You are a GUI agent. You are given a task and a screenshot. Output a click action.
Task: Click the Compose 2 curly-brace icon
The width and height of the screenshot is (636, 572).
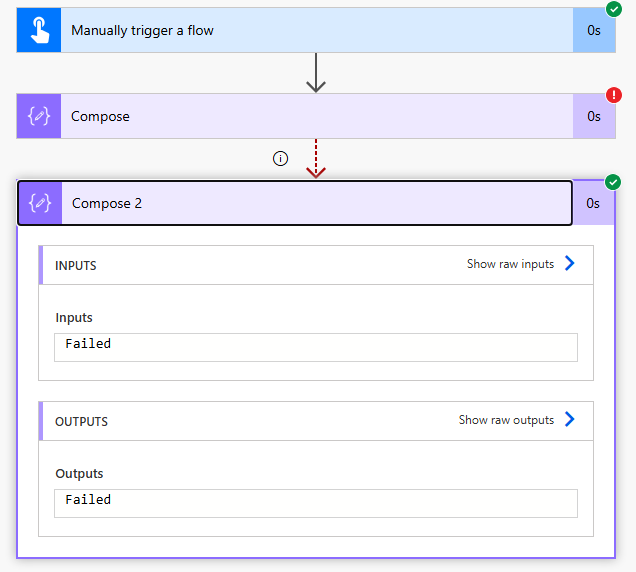(x=40, y=203)
